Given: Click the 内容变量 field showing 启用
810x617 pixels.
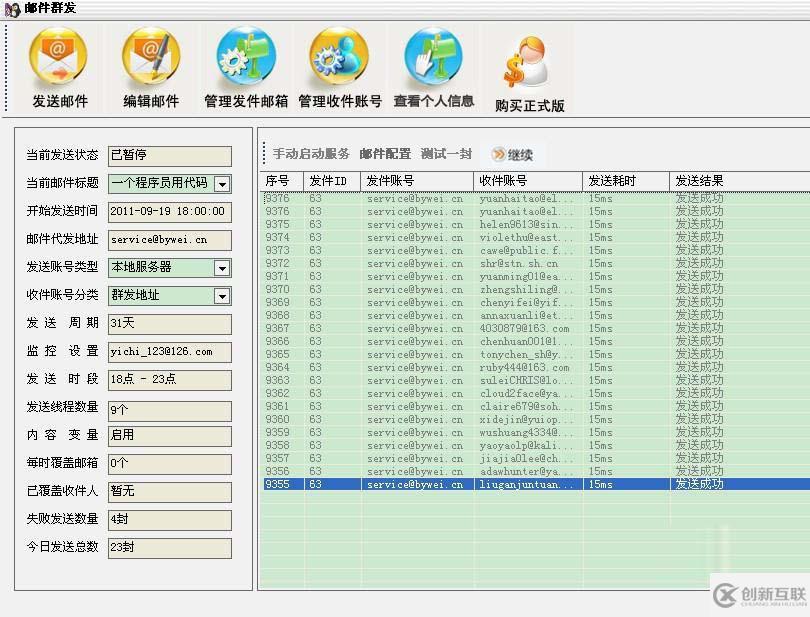Looking at the screenshot, I should (170, 436).
